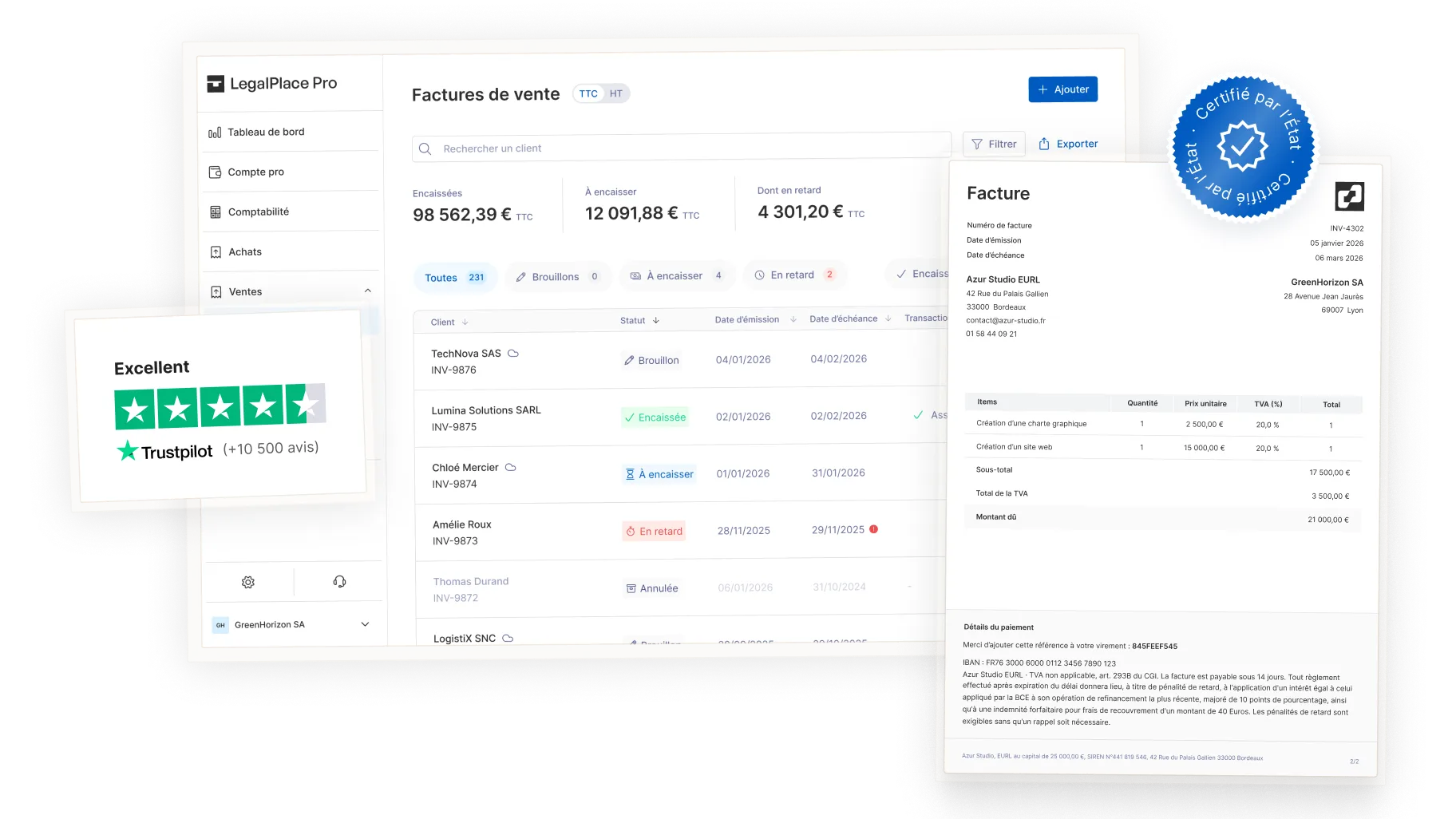Click the company logo on the Facture preview
Viewport: 1456px width, 819px height.
(1350, 196)
